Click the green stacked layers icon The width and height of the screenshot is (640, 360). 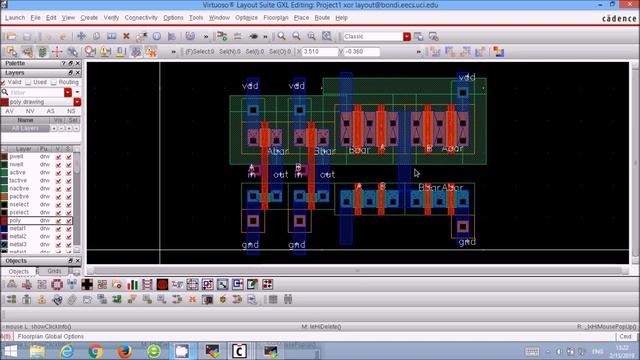pyautogui.click(x=42, y=52)
